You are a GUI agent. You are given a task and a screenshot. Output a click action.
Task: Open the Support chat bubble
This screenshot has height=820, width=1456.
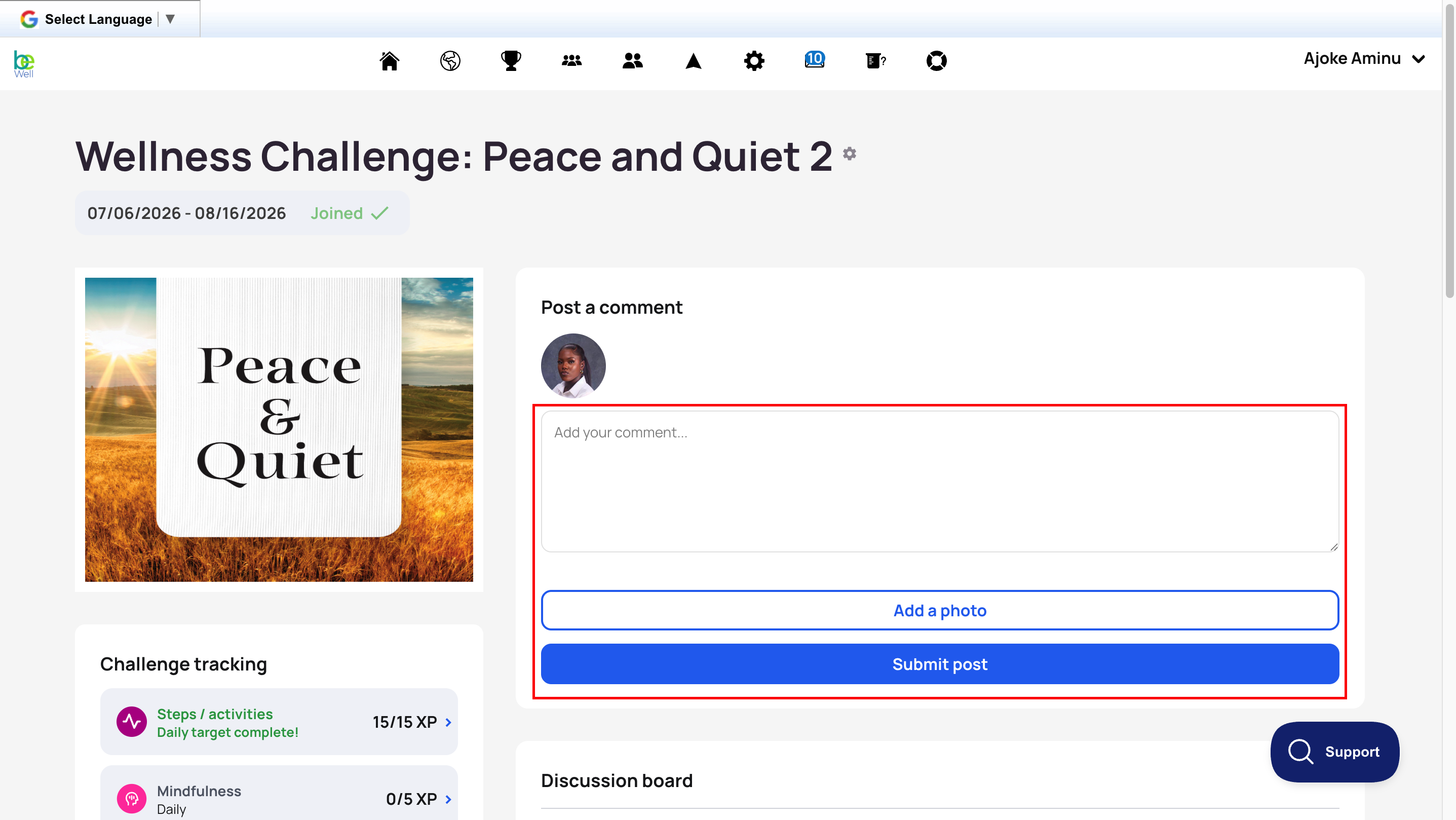point(1334,752)
